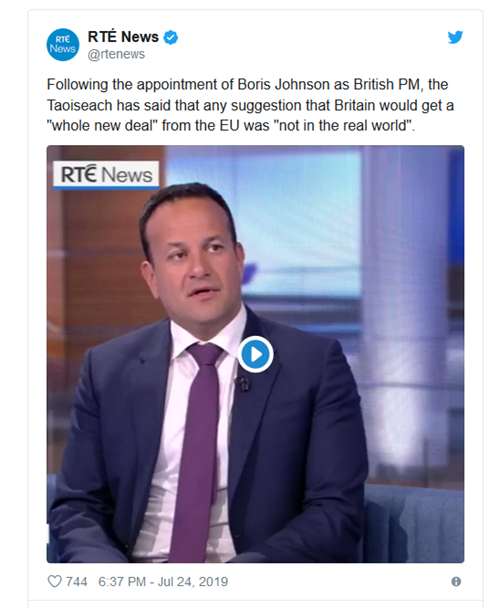Open the Twitter ads info icon

coord(456,581)
